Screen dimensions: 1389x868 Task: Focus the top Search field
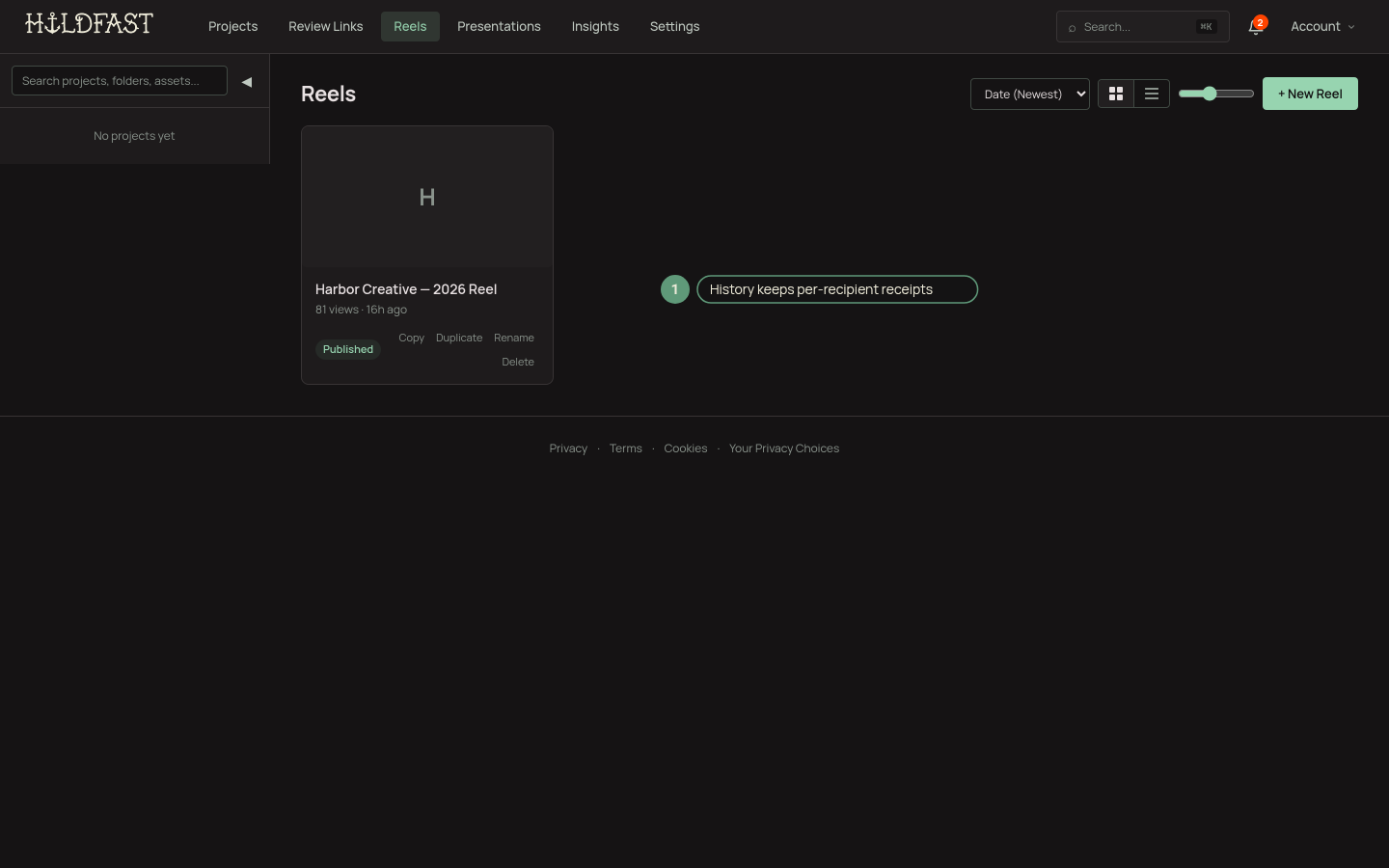point(1143,27)
